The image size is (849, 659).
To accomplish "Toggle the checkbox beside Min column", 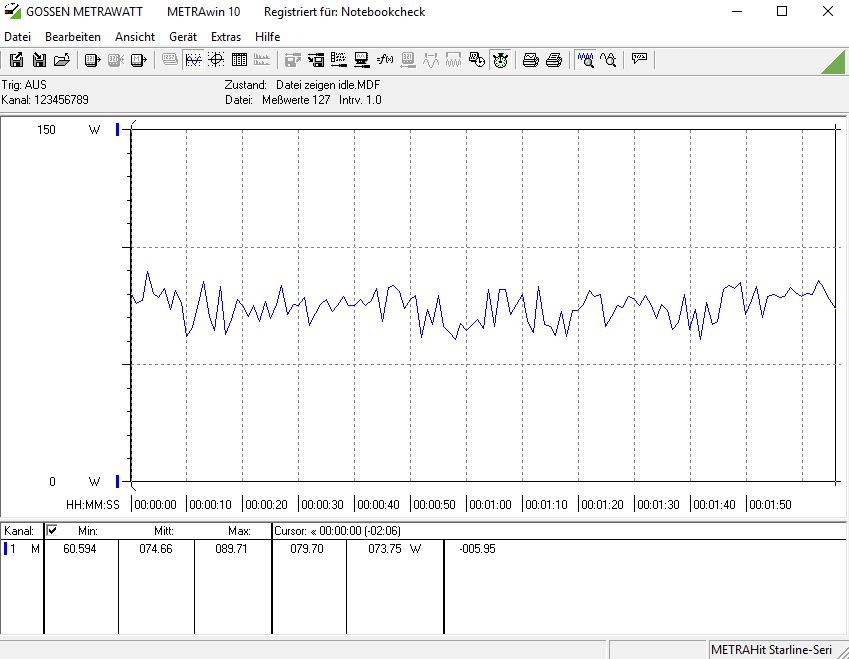I will [x=53, y=530].
